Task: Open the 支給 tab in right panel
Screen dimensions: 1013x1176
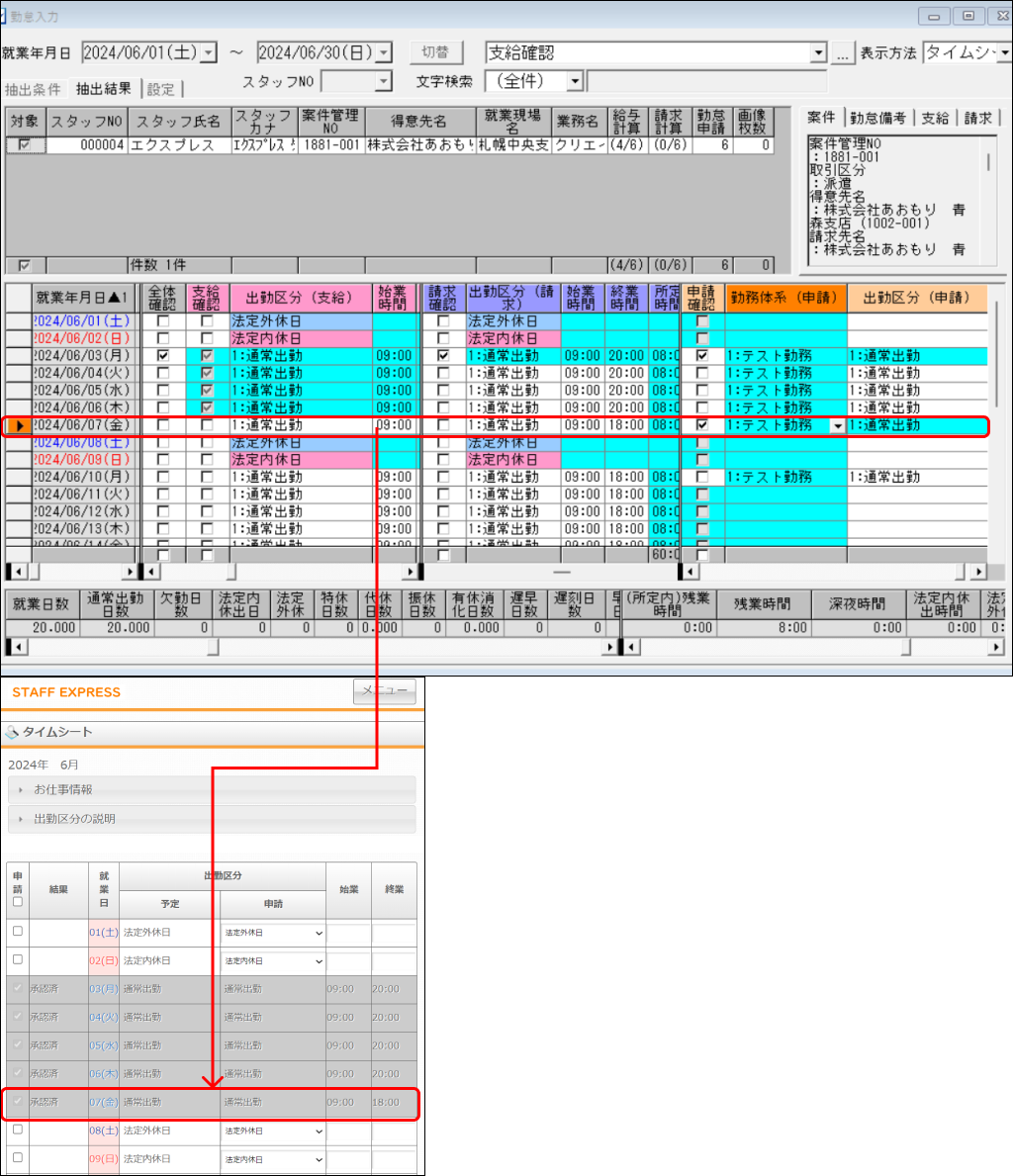Action: 934,118
